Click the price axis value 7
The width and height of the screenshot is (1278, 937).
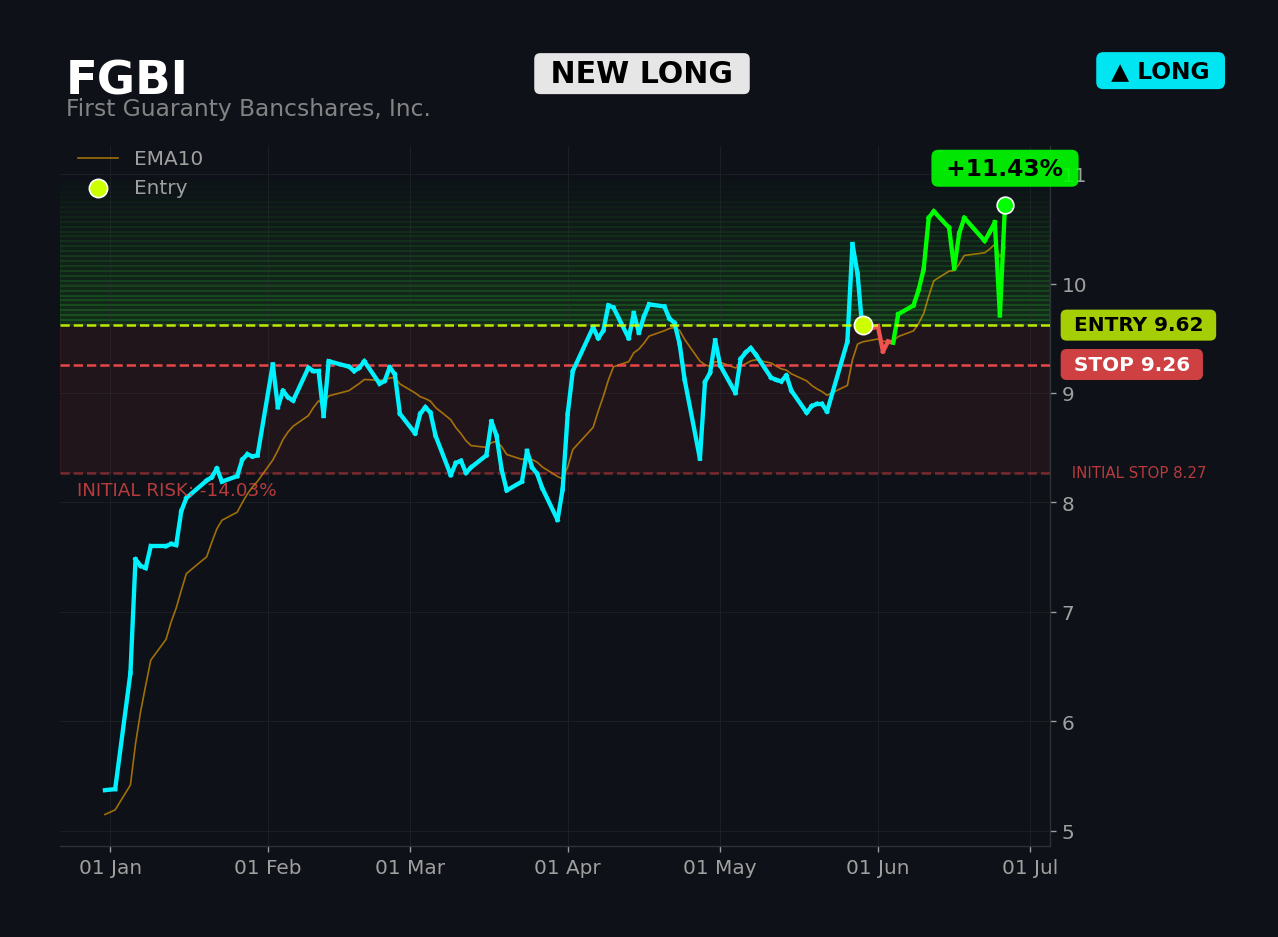coord(1067,613)
